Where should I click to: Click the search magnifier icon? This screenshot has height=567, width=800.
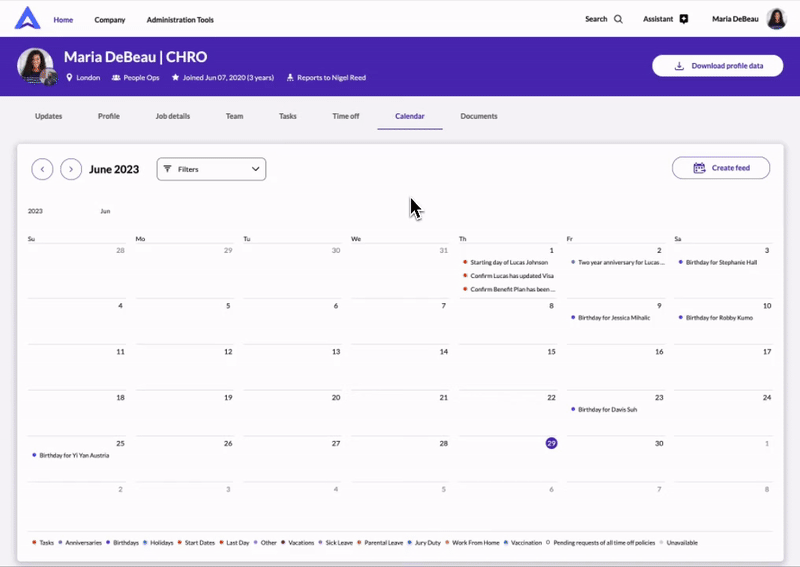[x=618, y=19]
